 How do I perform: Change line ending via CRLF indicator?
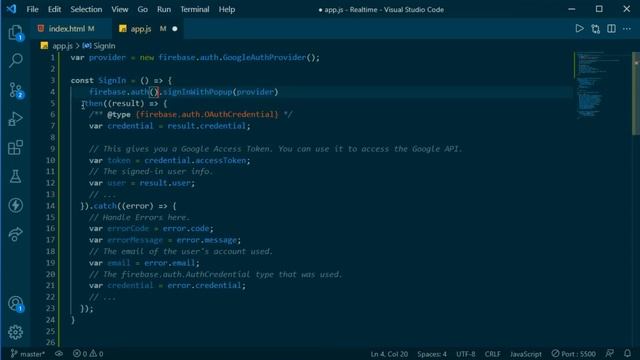click(493, 354)
